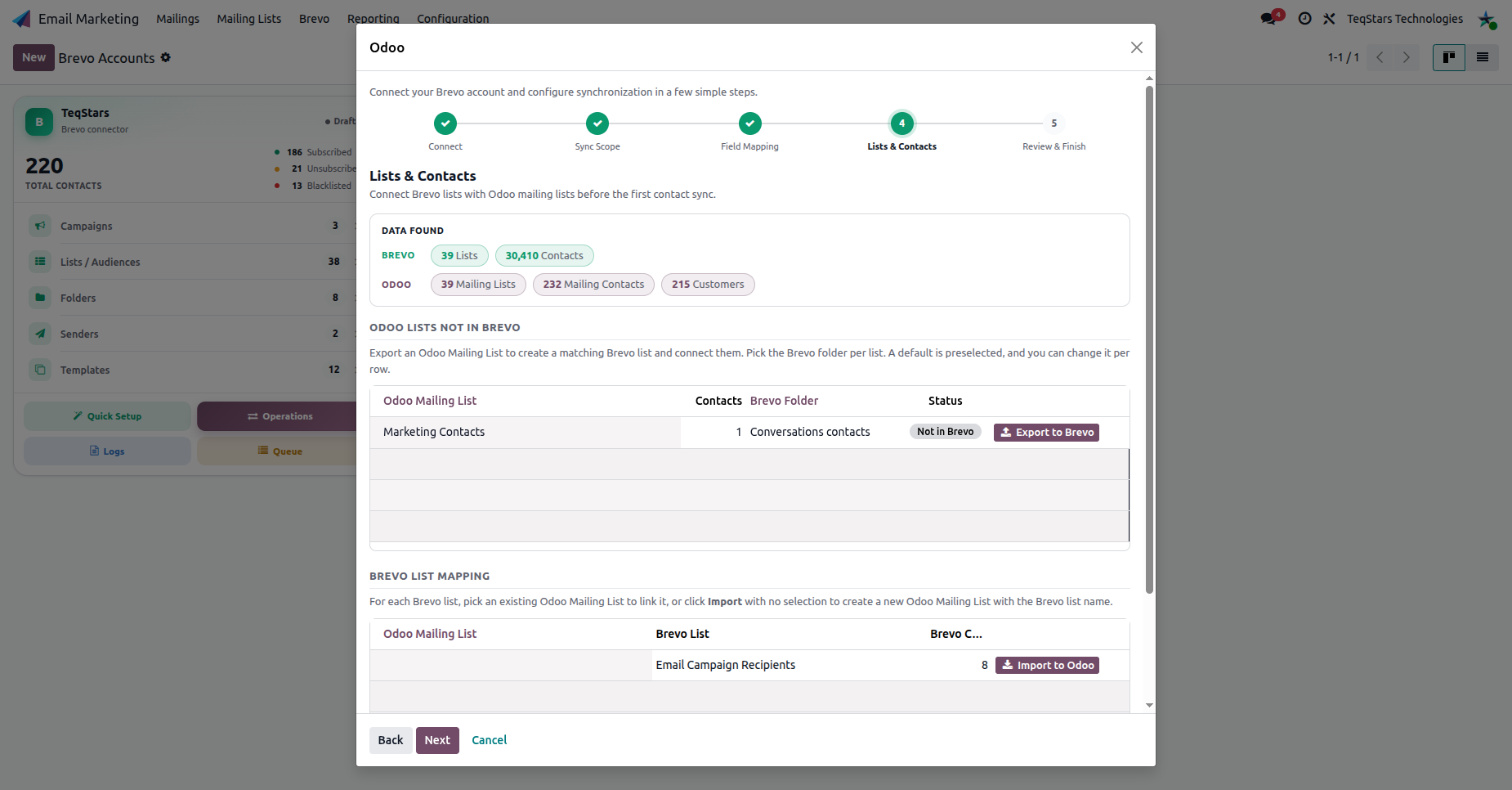Click step 5 Review & Finish circle
The height and width of the screenshot is (790, 1512).
[x=1054, y=123]
